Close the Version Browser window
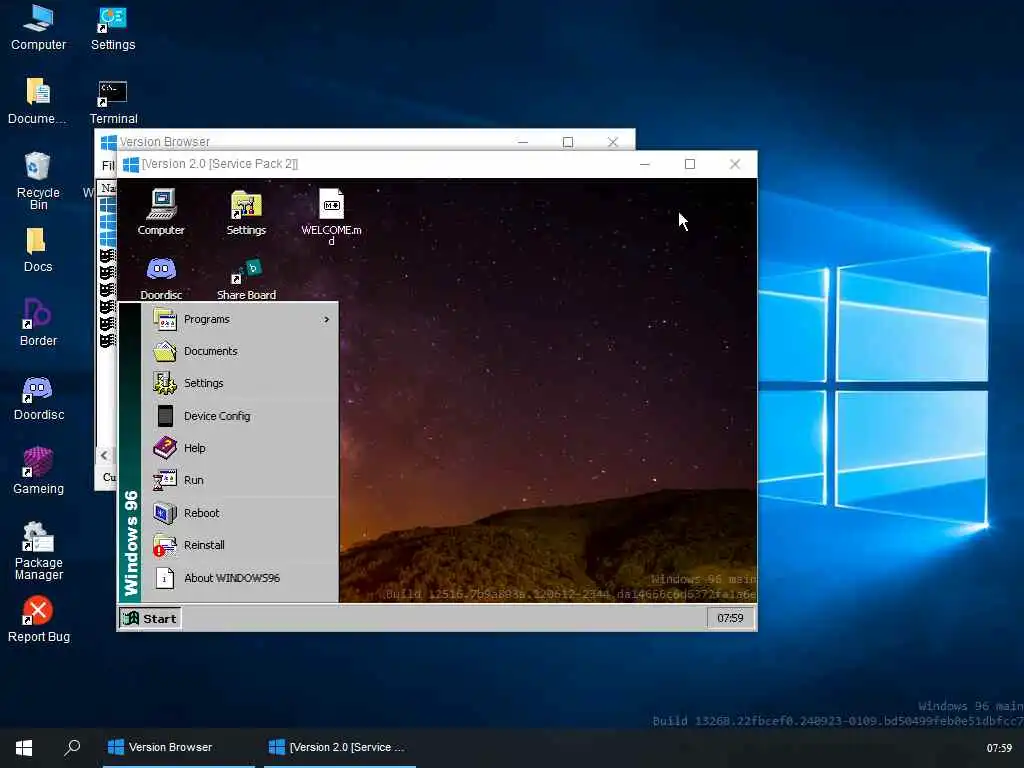The image size is (1024, 768). click(613, 142)
